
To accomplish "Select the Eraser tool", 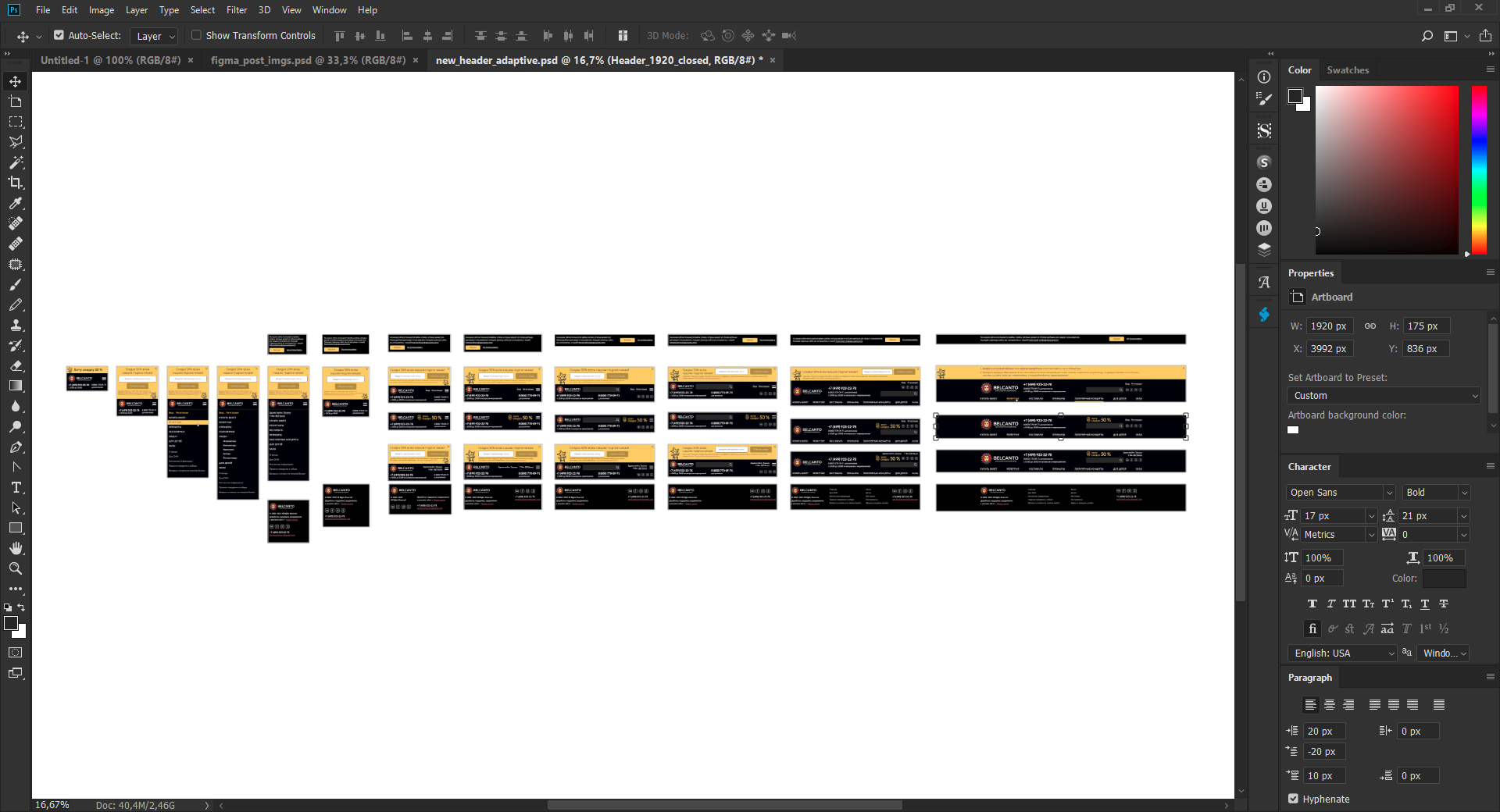I will (x=16, y=365).
